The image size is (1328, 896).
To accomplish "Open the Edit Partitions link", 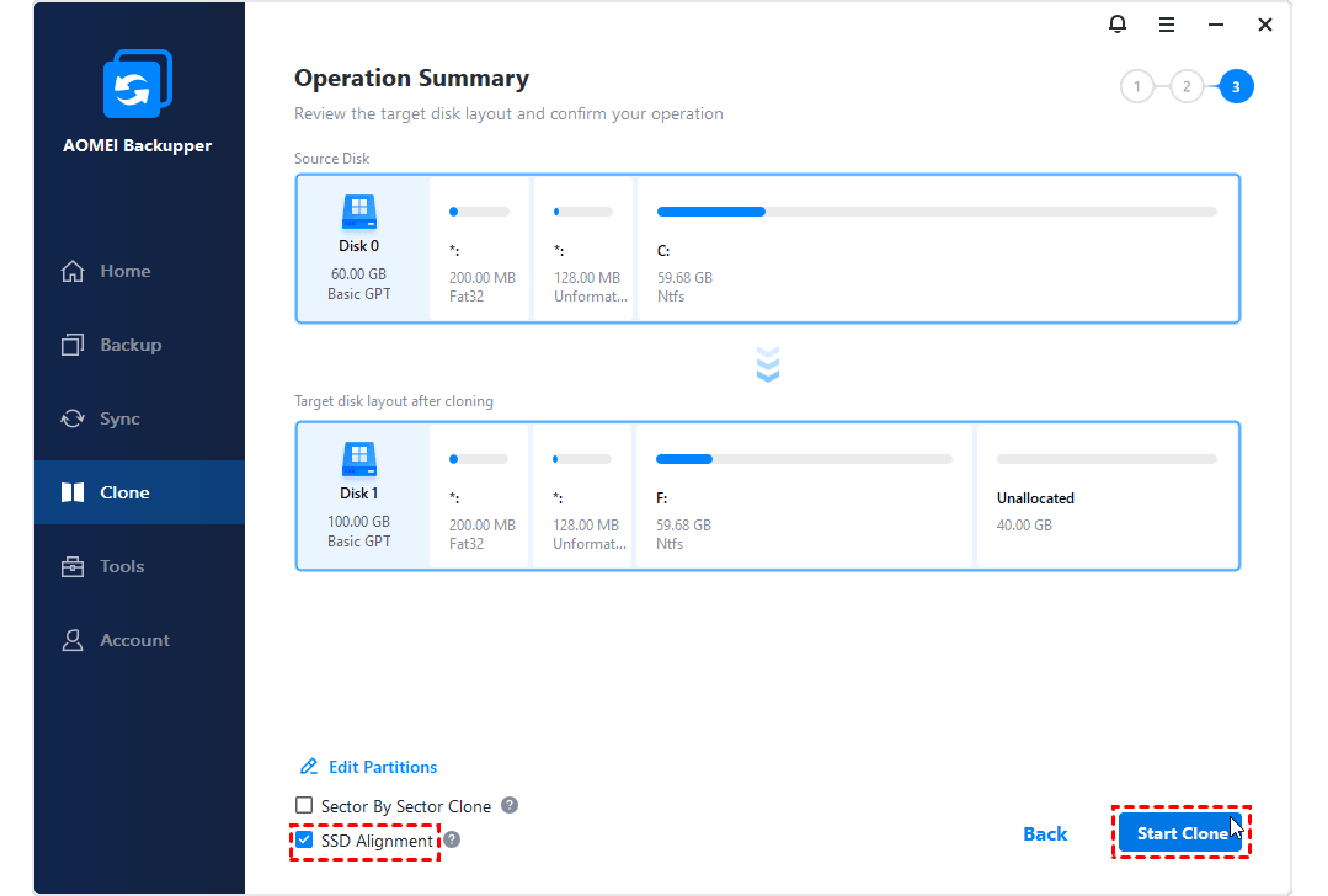I will coord(383,767).
